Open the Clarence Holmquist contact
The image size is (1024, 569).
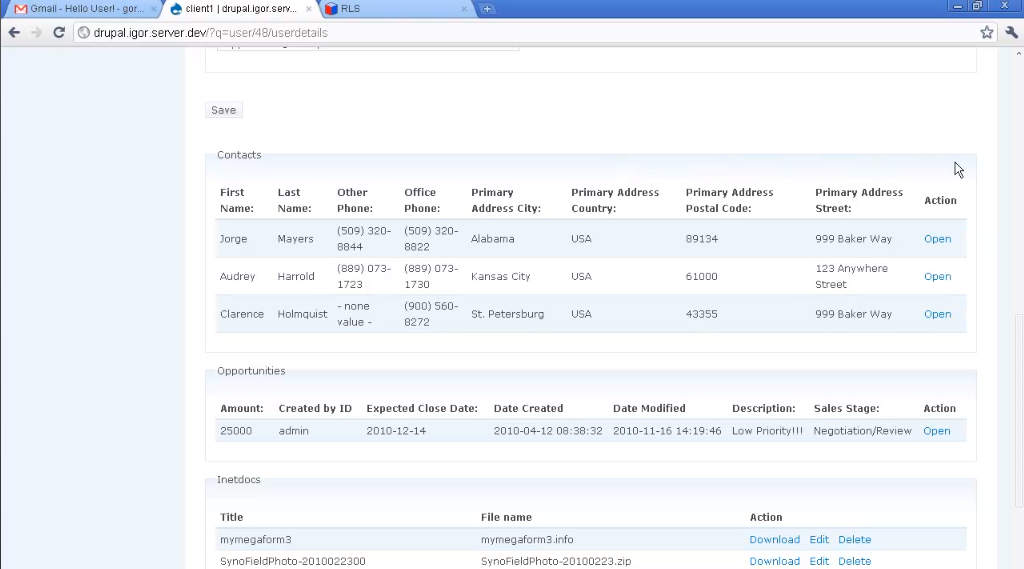click(937, 314)
